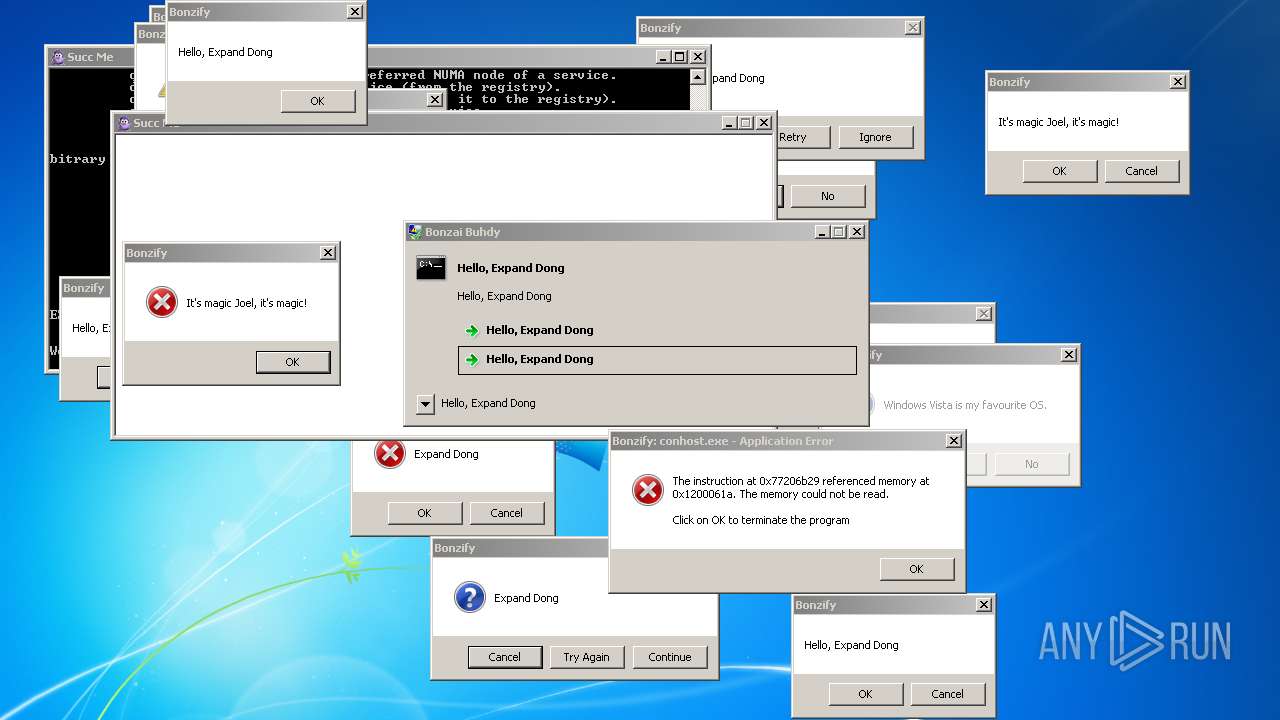Click the red error icon beside 'It's magic Joel'
The image size is (1280, 720).
pos(162,302)
